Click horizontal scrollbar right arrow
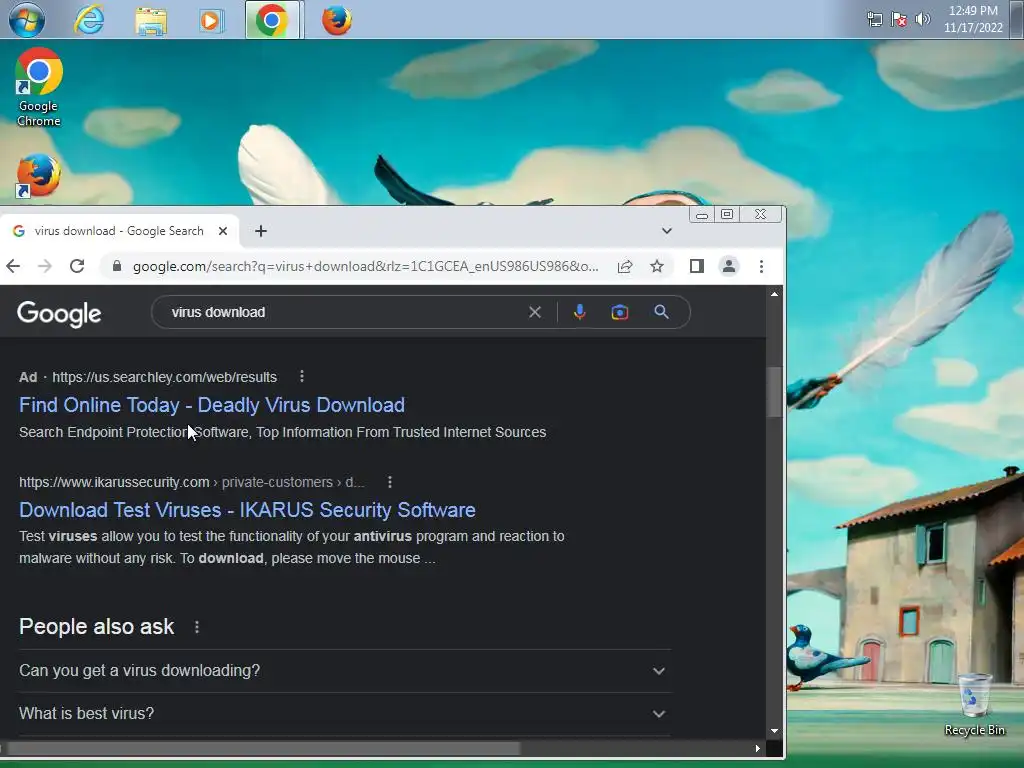 coord(758,748)
